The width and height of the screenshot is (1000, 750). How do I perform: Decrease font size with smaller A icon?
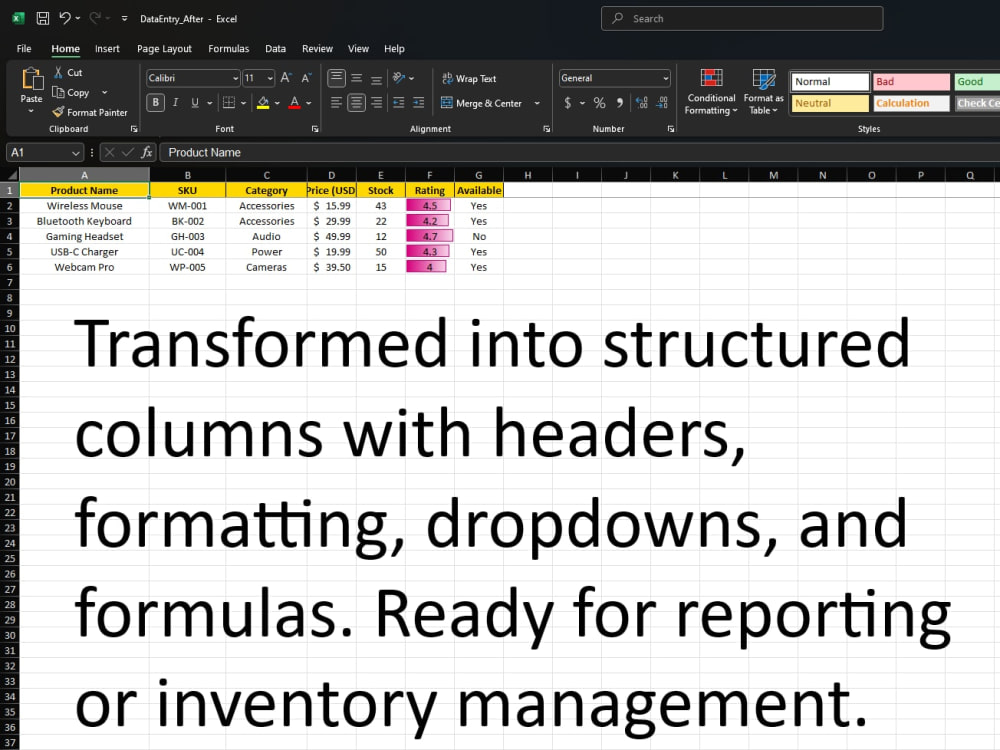pyautogui.click(x=307, y=78)
